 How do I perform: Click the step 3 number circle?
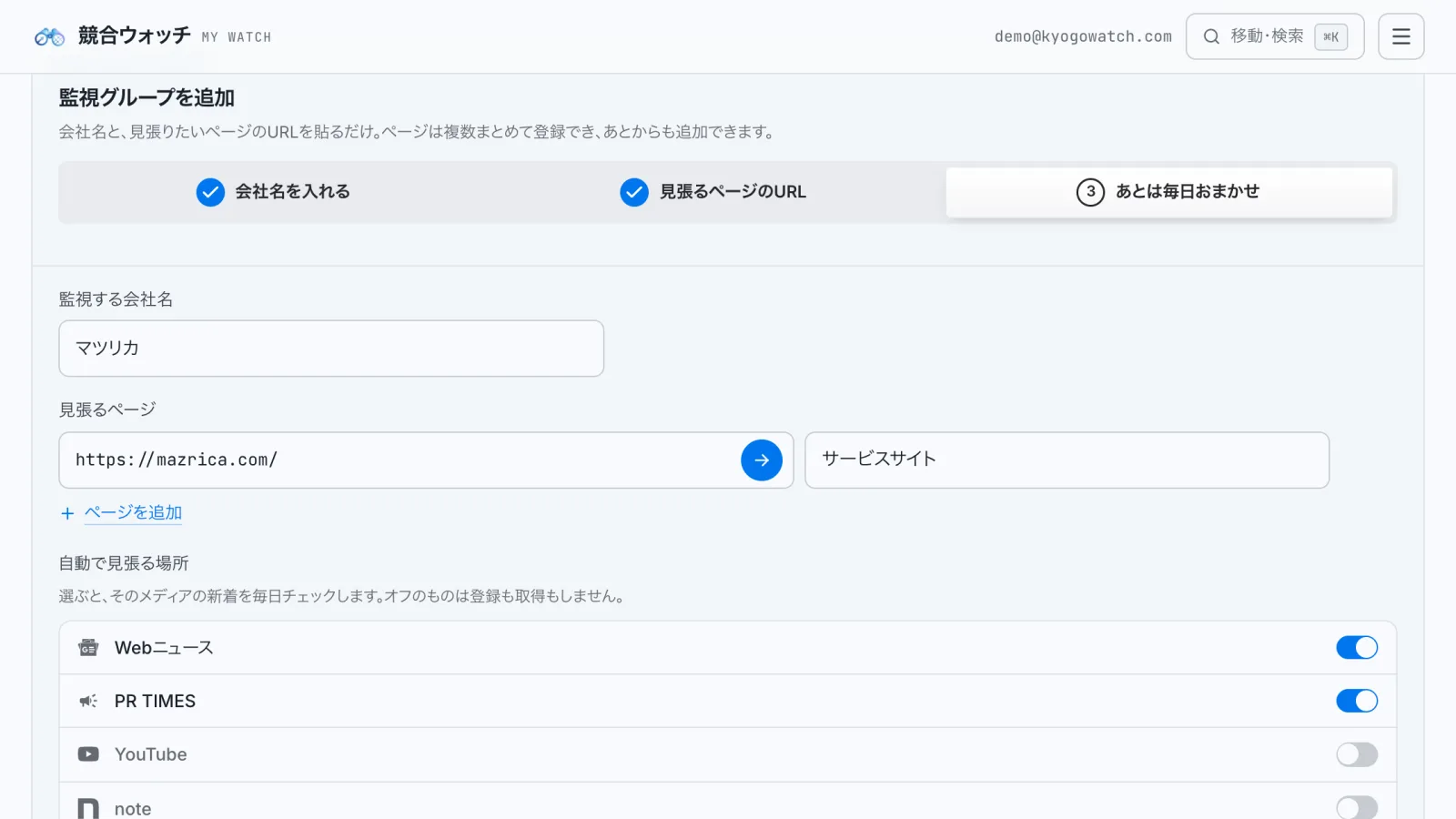[1090, 192]
